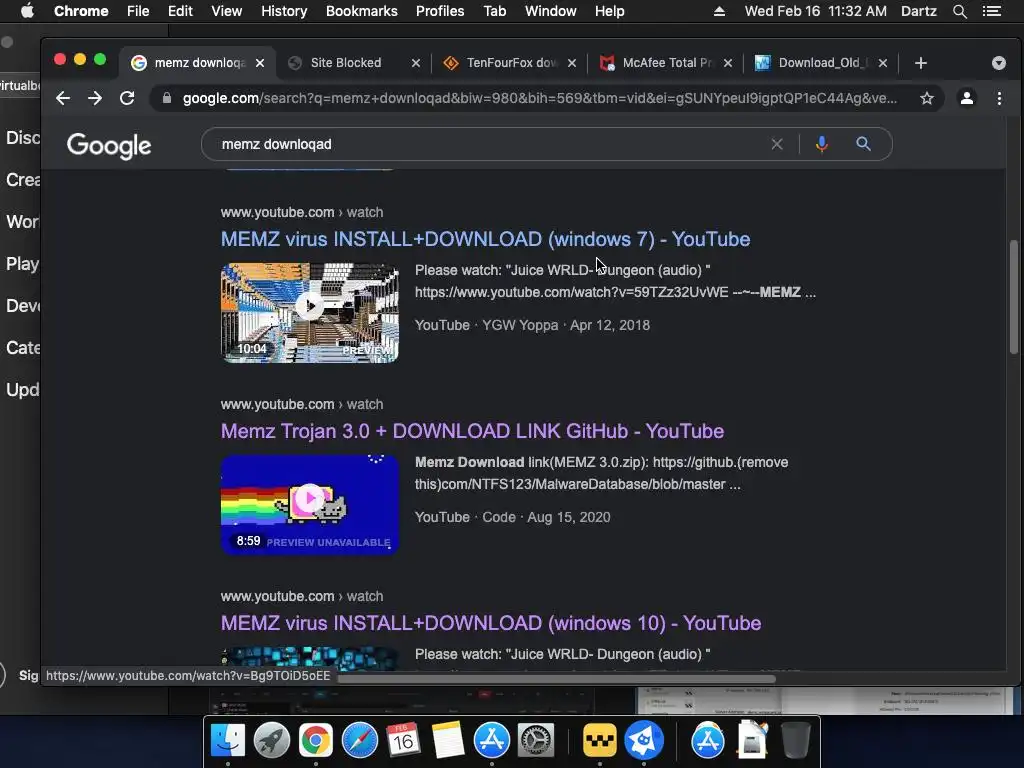Viewport: 1024px width, 768px height.
Task: Close the Download_Old tab
Action: (882, 63)
